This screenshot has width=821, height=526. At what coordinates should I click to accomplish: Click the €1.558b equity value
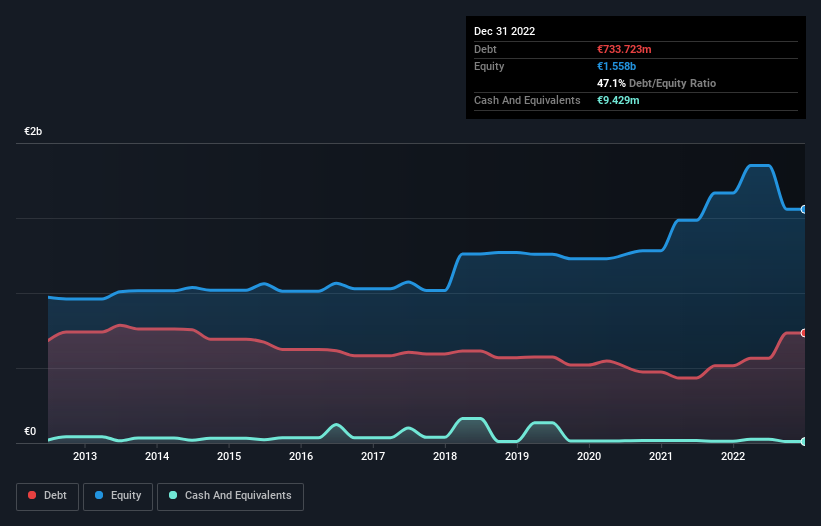(x=616, y=66)
